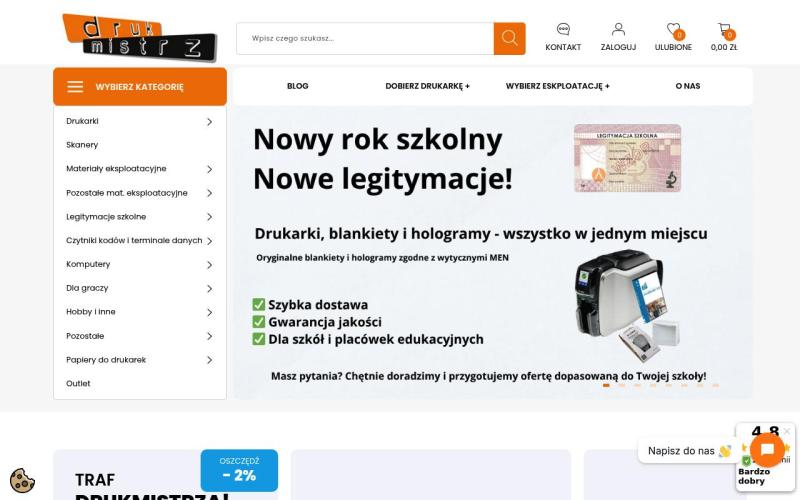
Task: Click the Drukmistrz logo
Action: pyautogui.click(x=139, y=38)
